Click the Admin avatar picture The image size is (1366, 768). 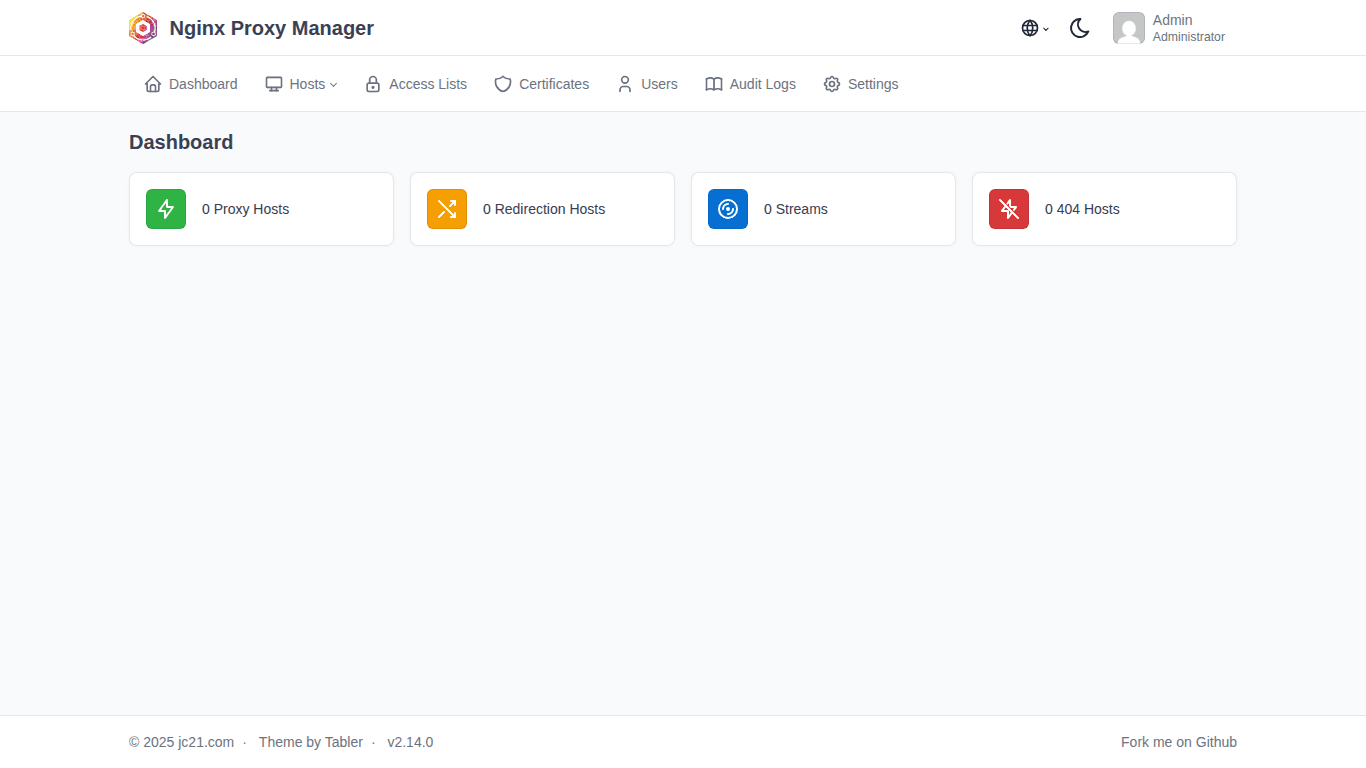(1129, 28)
